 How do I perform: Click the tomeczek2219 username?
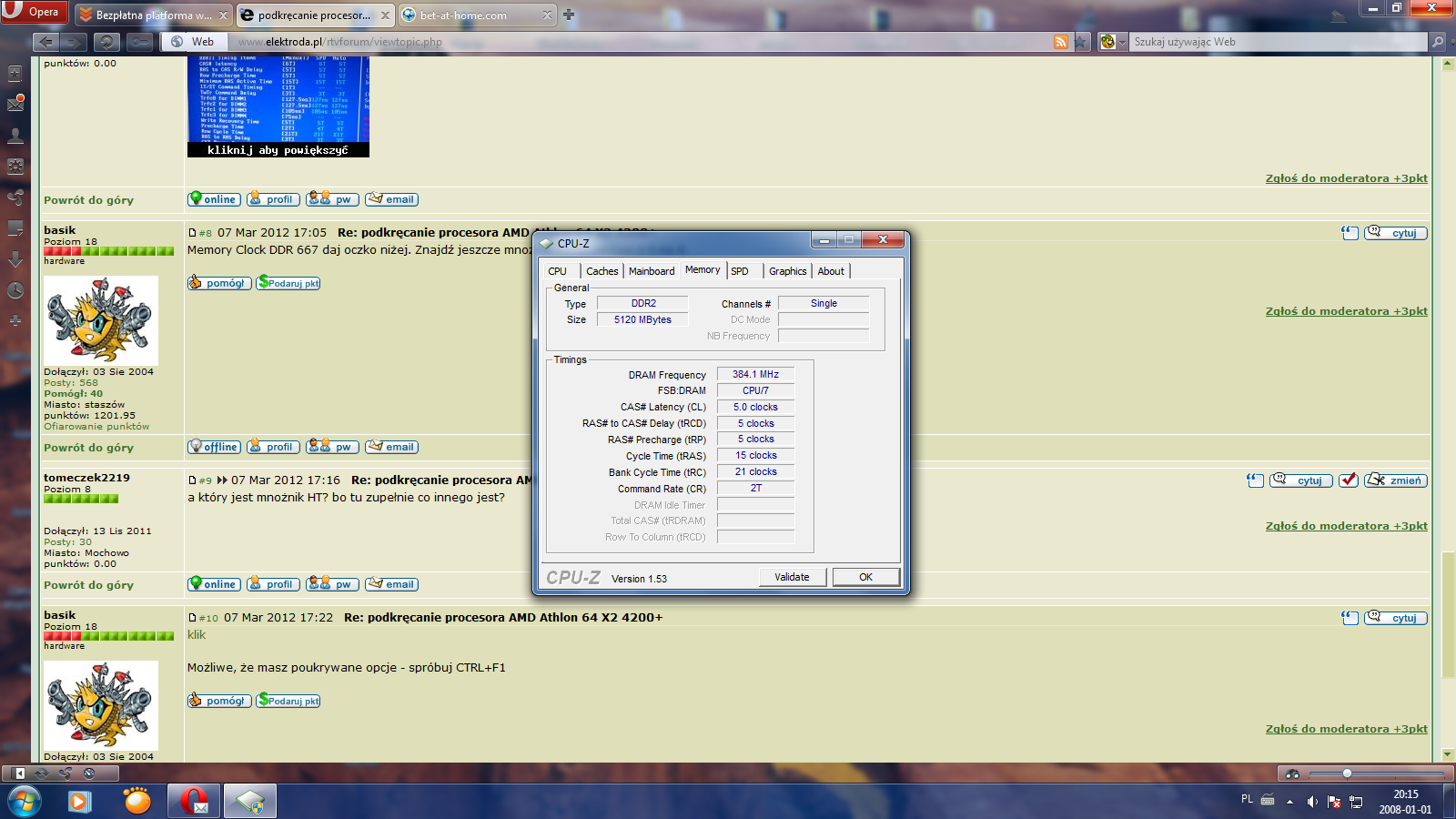[x=86, y=478]
